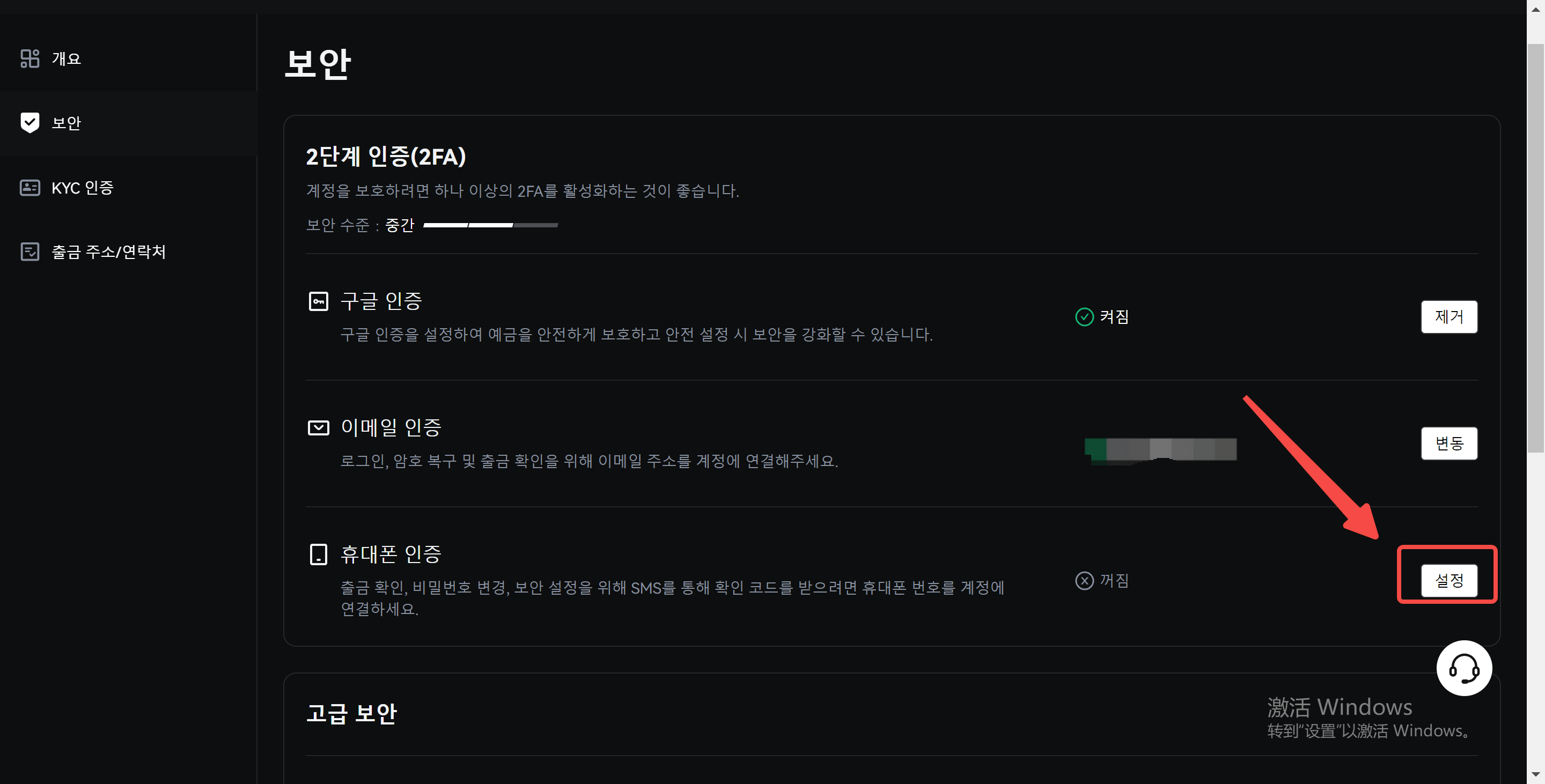This screenshot has height=784, width=1545.
Task: Click the withdrawal address (출금 주소/연락처) icon
Action: tap(30, 252)
